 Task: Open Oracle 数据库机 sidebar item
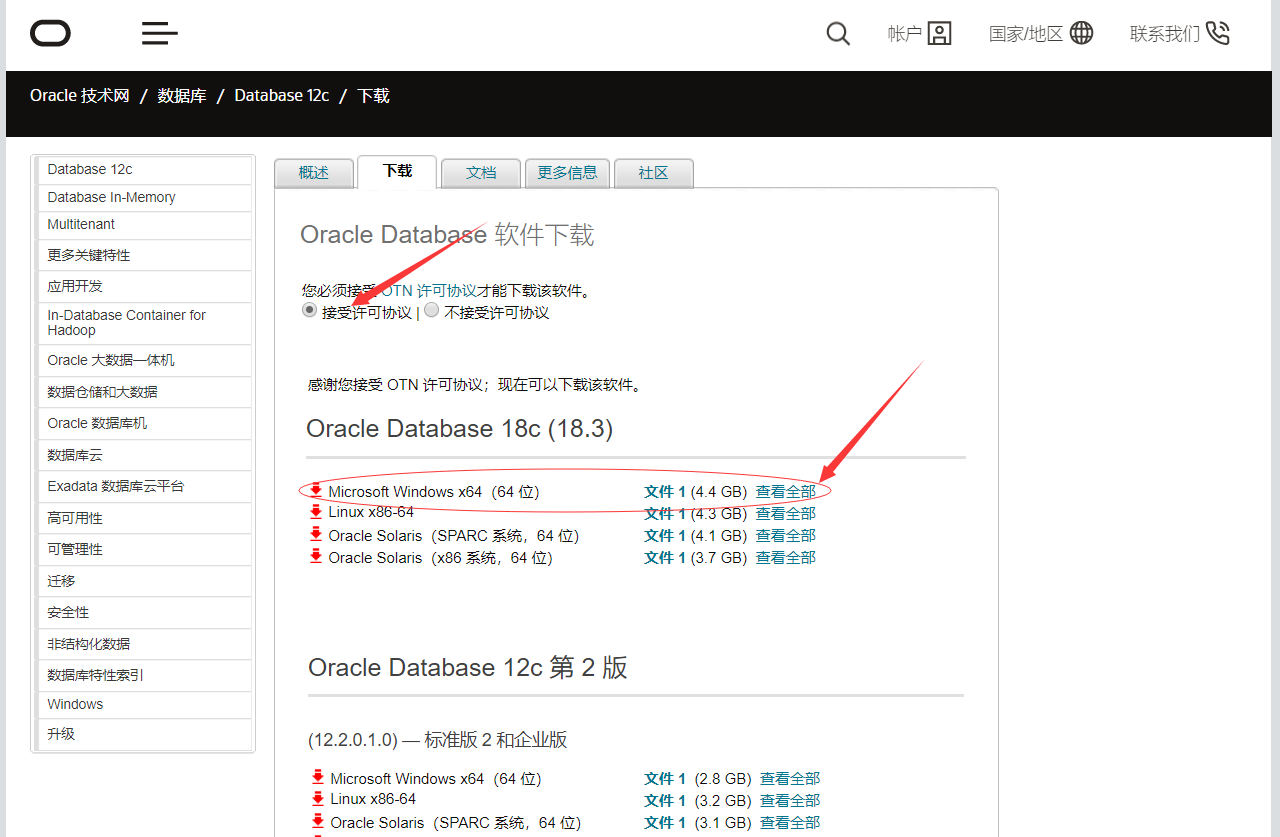[144, 423]
